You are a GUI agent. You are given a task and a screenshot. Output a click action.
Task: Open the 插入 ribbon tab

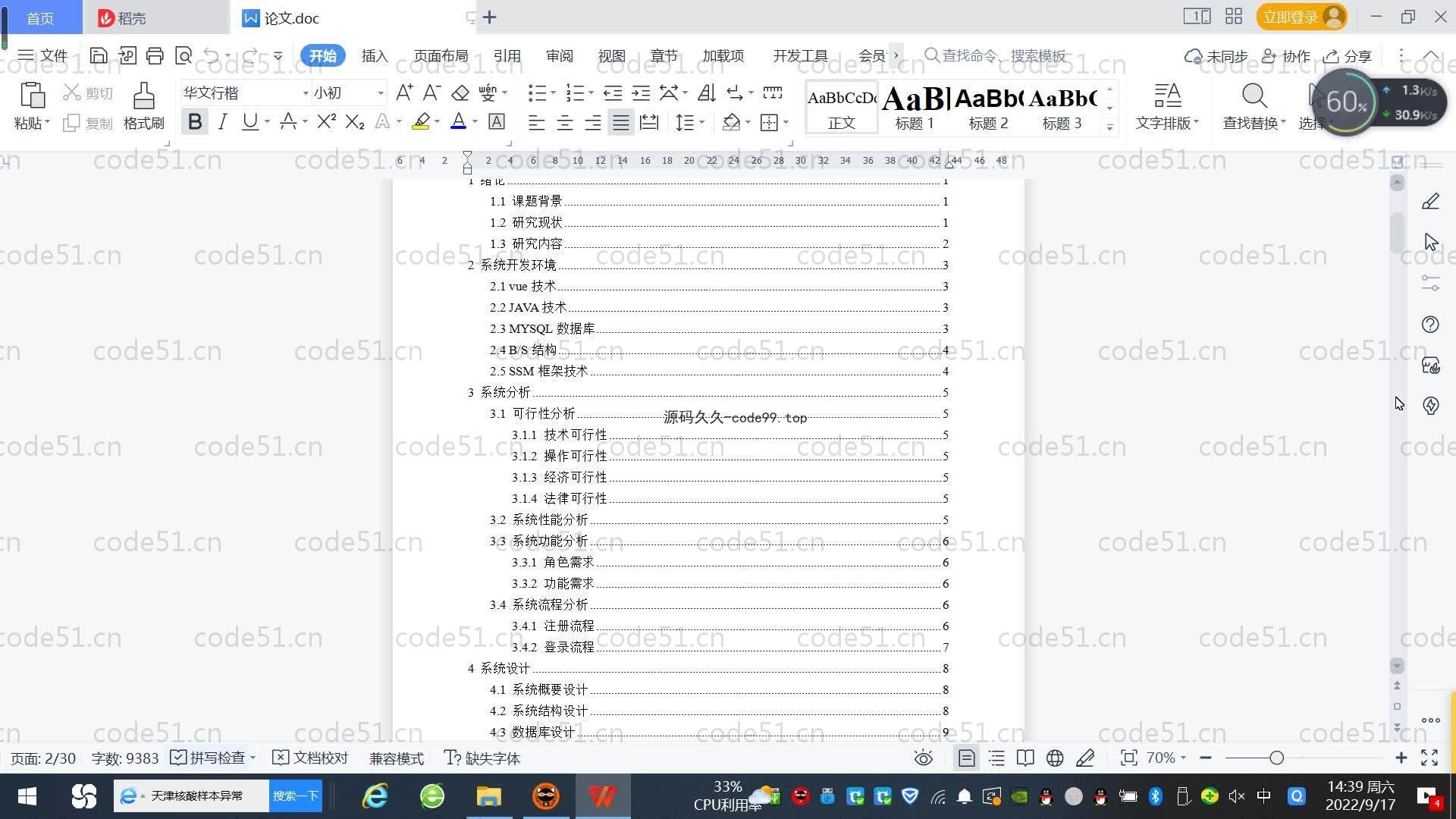(x=375, y=55)
